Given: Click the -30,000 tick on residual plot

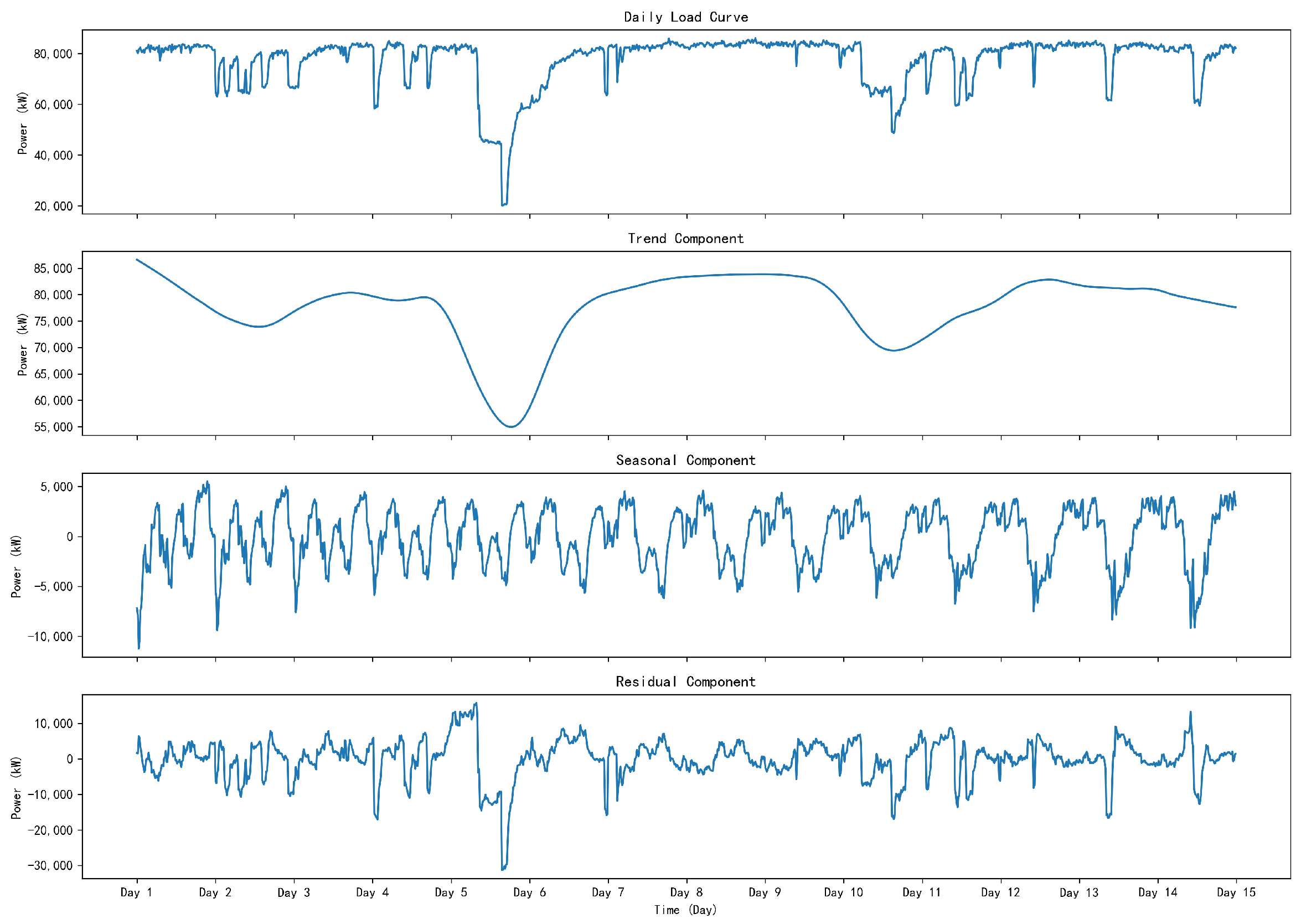Looking at the screenshot, I should click(50, 865).
